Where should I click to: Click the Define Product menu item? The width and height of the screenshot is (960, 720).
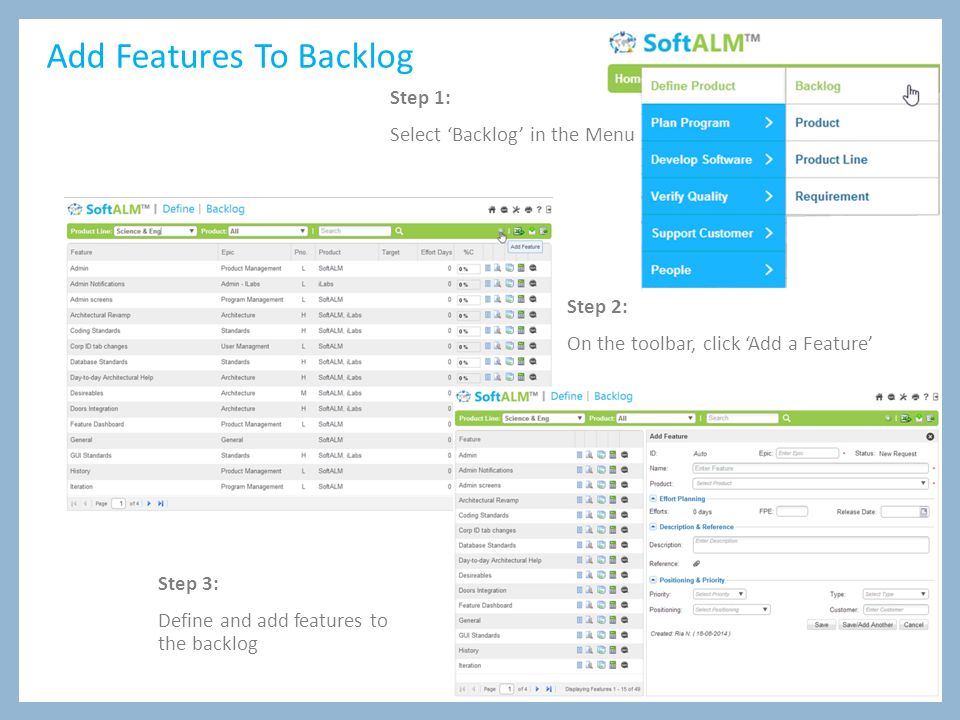point(713,86)
